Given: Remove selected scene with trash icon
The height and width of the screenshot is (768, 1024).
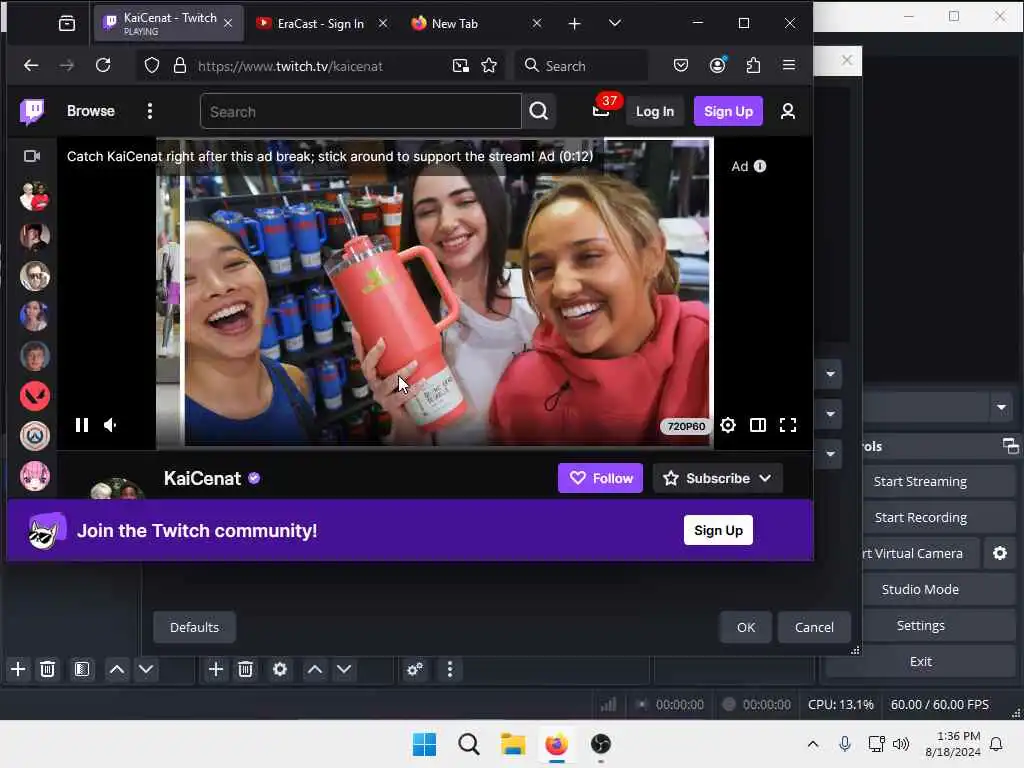Looking at the screenshot, I should tap(47, 669).
